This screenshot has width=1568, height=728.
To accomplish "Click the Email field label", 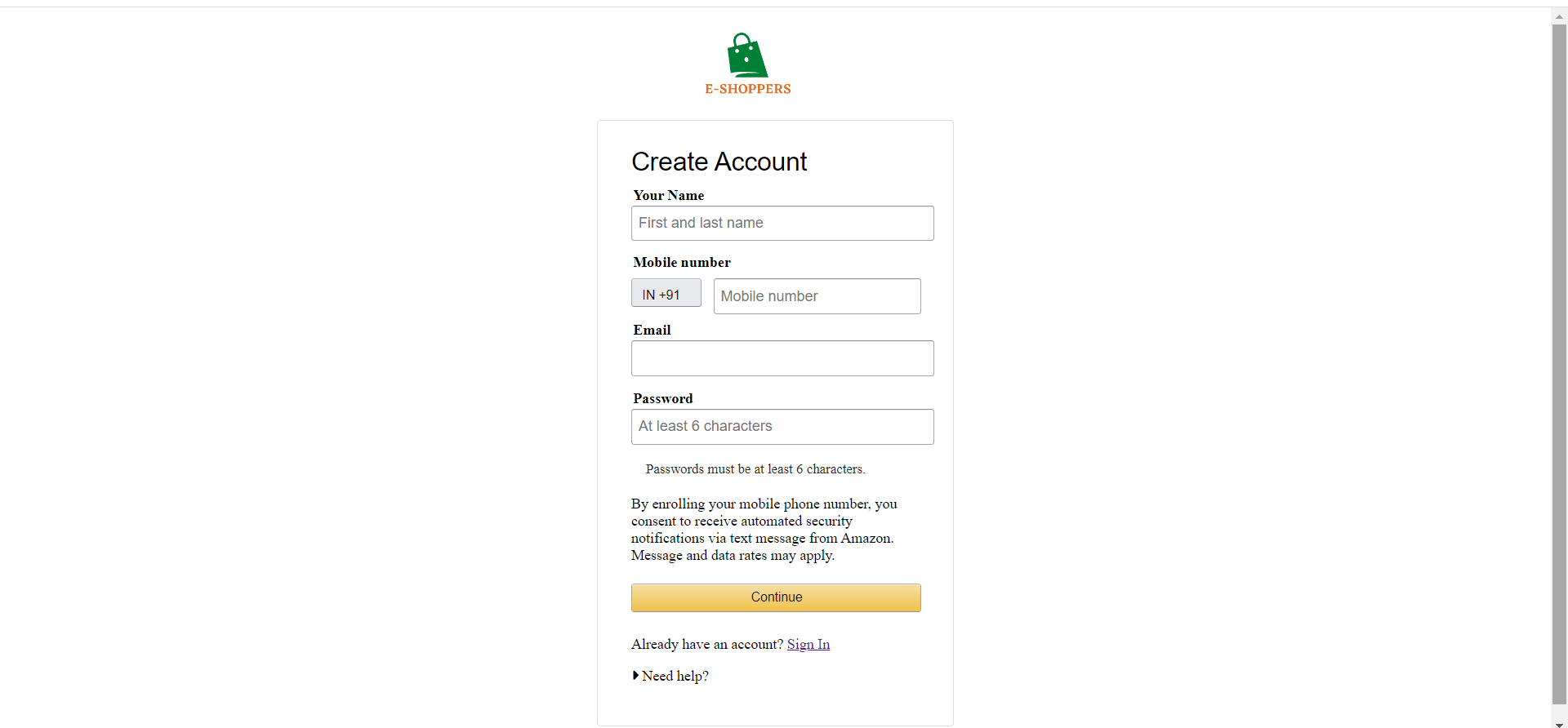I will (x=652, y=330).
